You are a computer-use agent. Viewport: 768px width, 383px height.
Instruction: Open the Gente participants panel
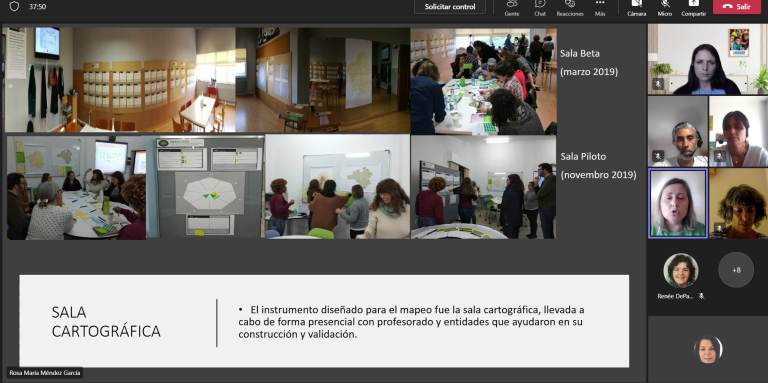[x=512, y=8]
